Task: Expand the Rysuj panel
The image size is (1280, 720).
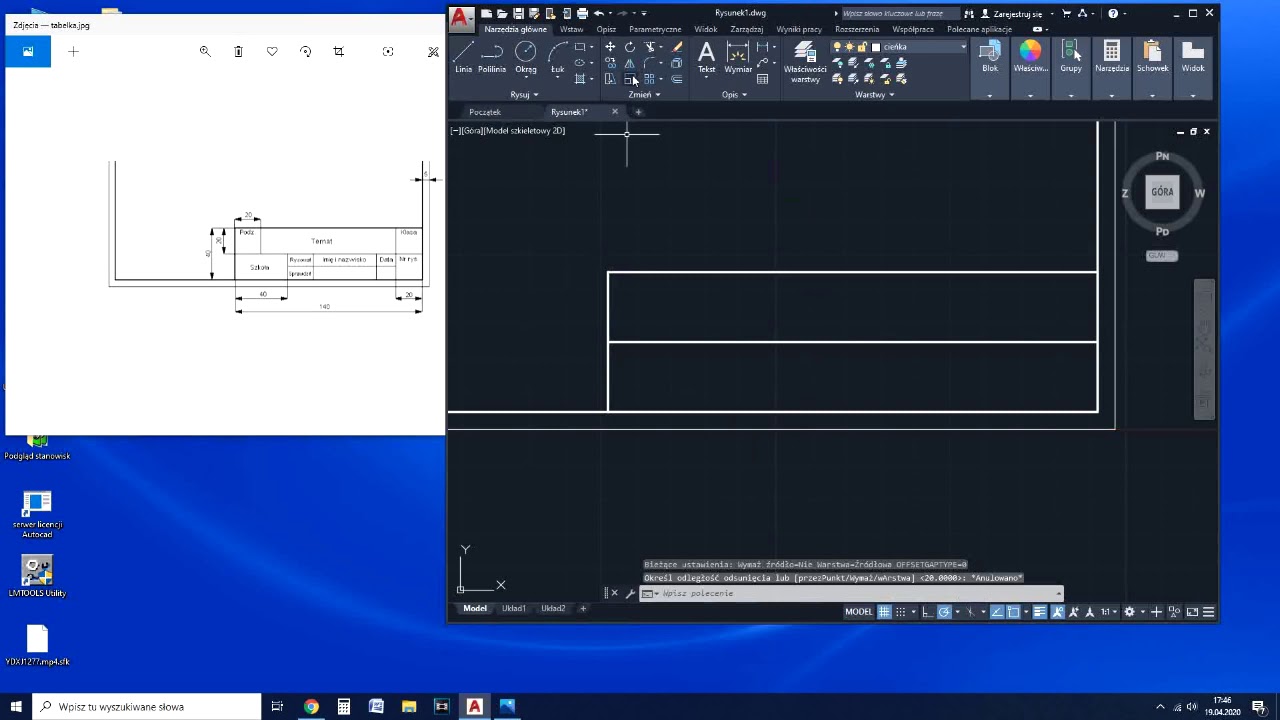Action: click(x=524, y=95)
